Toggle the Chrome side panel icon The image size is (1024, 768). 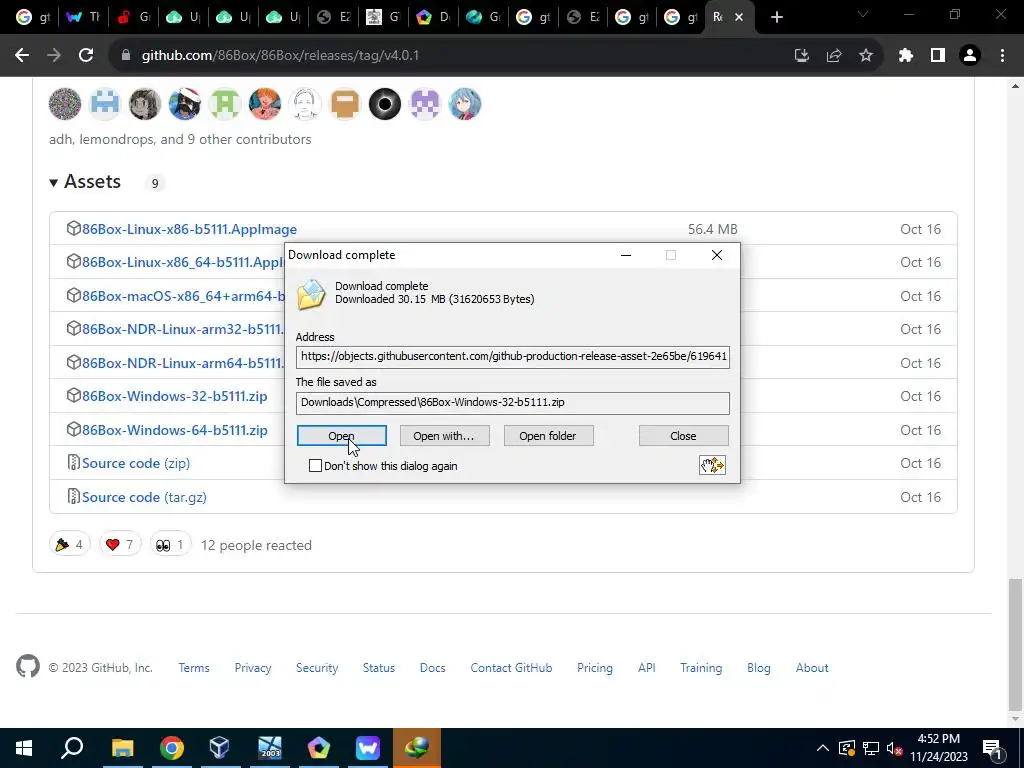click(938, 56)
